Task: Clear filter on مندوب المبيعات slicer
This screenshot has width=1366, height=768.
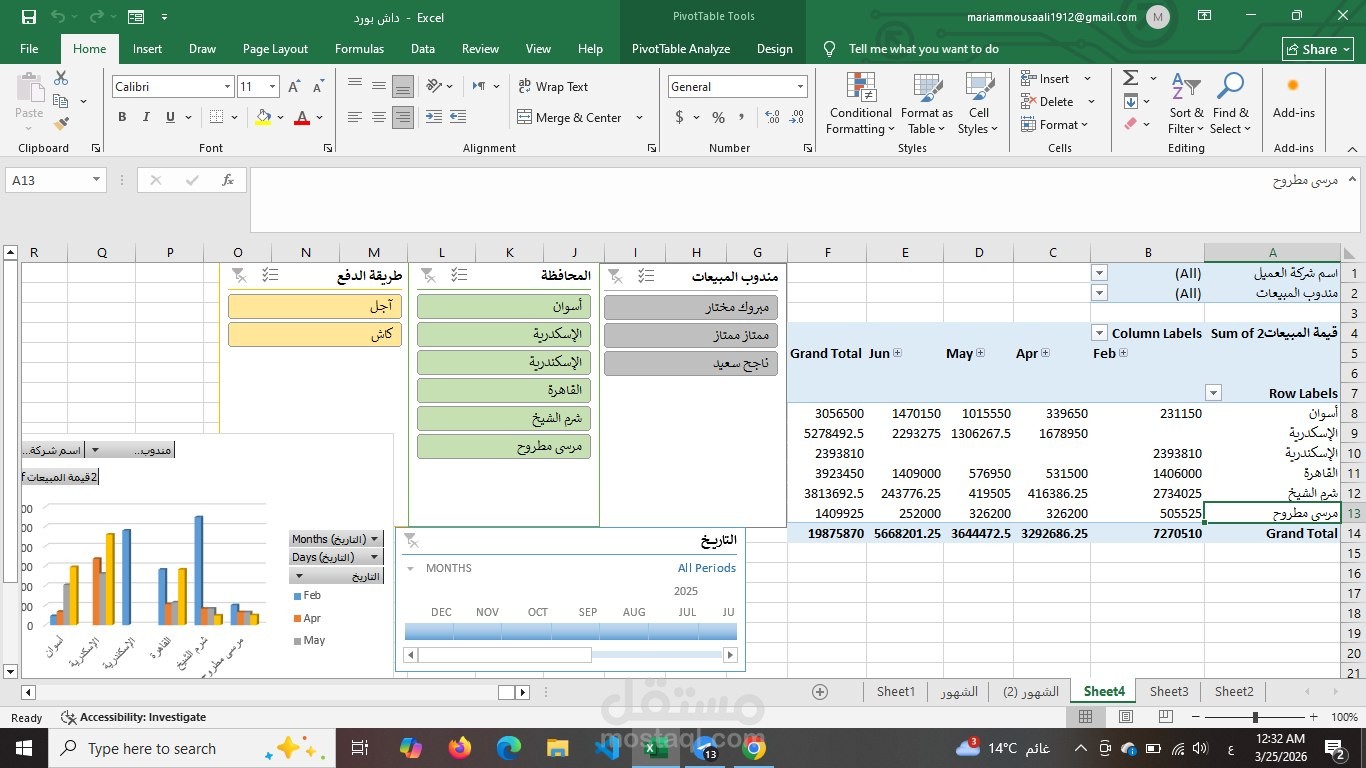Action: pyautogui.click(x=616, y=275)
